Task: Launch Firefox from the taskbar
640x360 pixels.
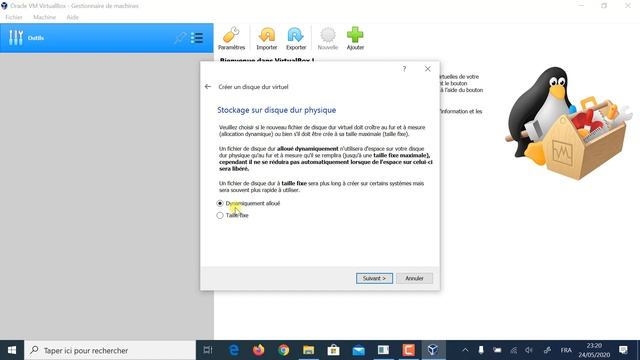Action: click(259, 350)
